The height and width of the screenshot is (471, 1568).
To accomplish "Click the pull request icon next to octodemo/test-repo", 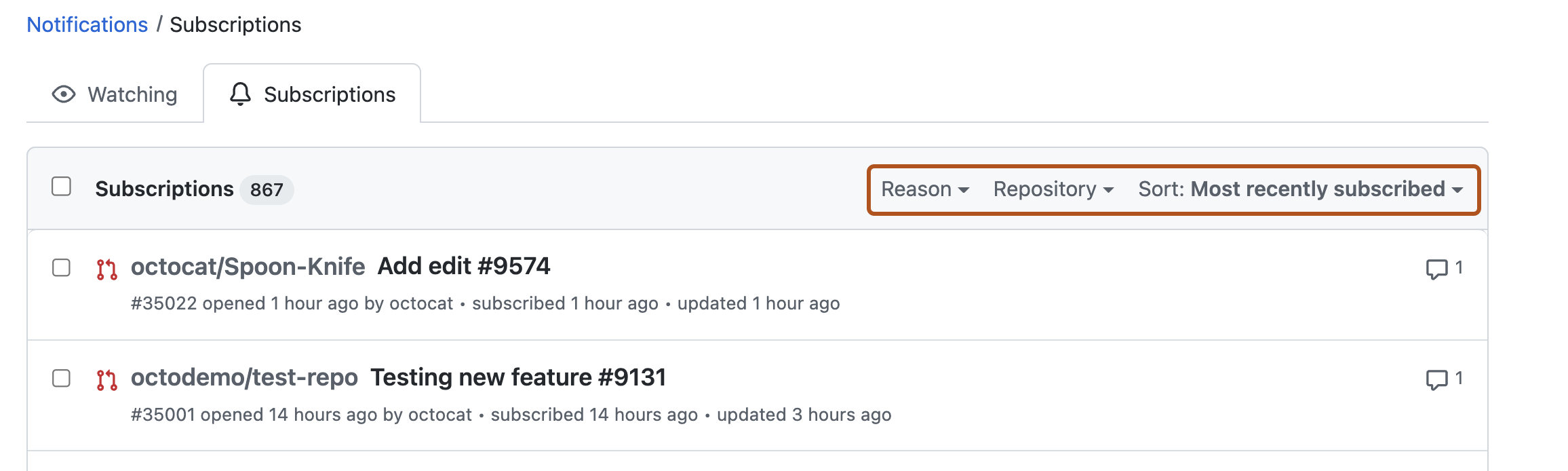I will (106, 378).
